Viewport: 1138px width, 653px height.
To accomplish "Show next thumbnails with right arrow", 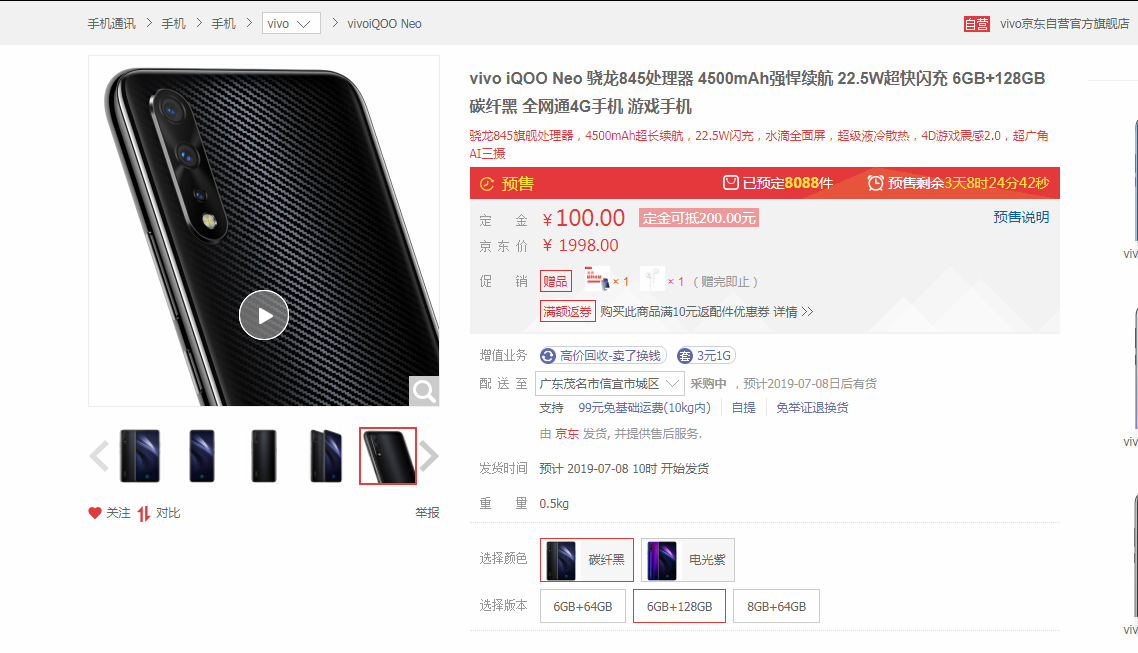I will 429,456.
